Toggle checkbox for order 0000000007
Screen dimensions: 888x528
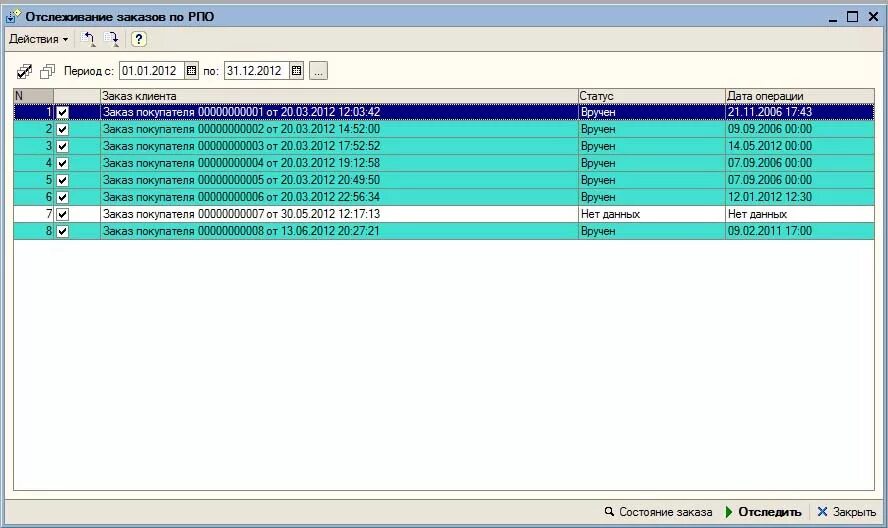tap(62, 214)
